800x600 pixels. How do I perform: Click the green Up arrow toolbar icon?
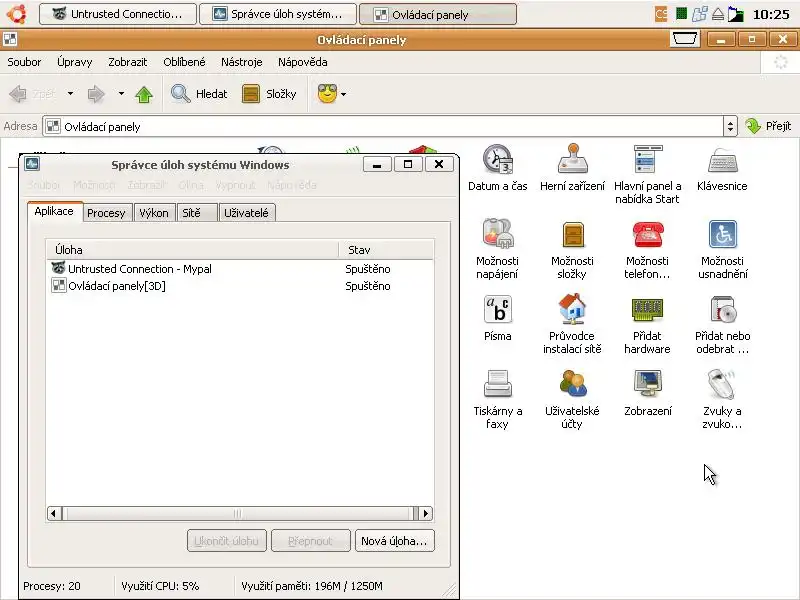tap(144, 94)
